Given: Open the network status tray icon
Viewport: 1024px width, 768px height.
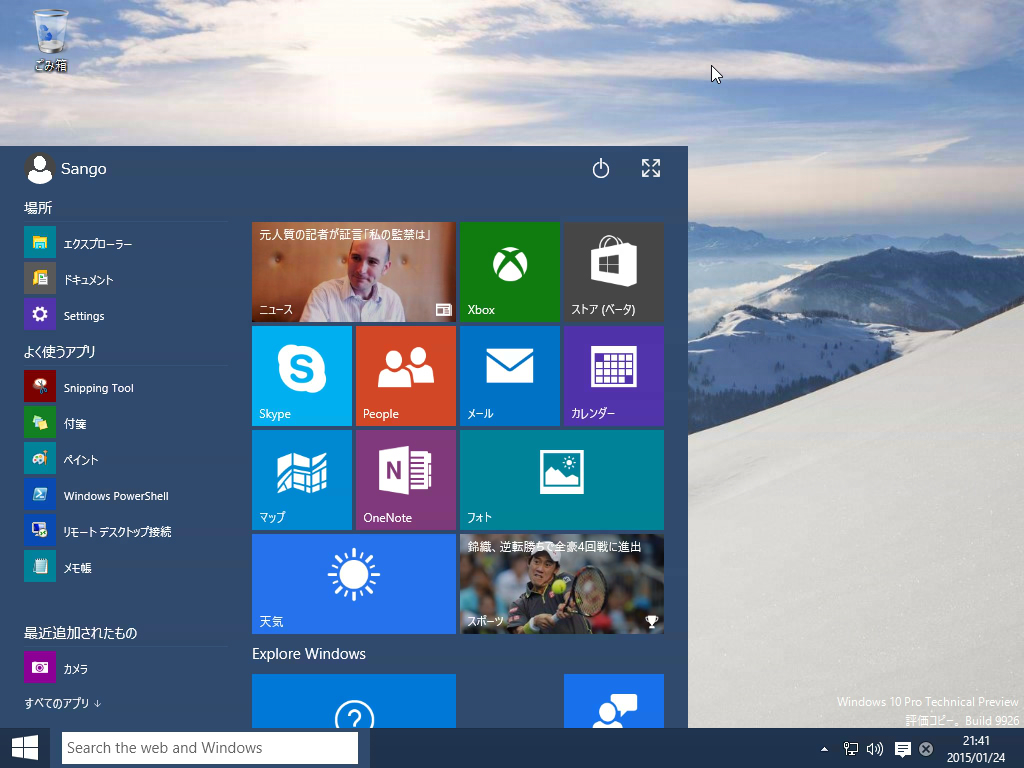Looking at the screenshot, I should tap(850, 748).
